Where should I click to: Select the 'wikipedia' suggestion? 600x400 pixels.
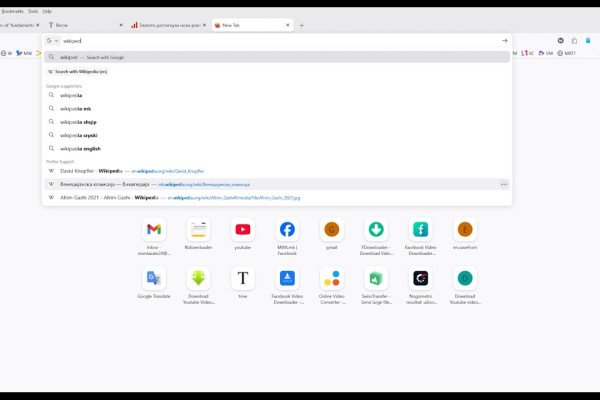277,95
